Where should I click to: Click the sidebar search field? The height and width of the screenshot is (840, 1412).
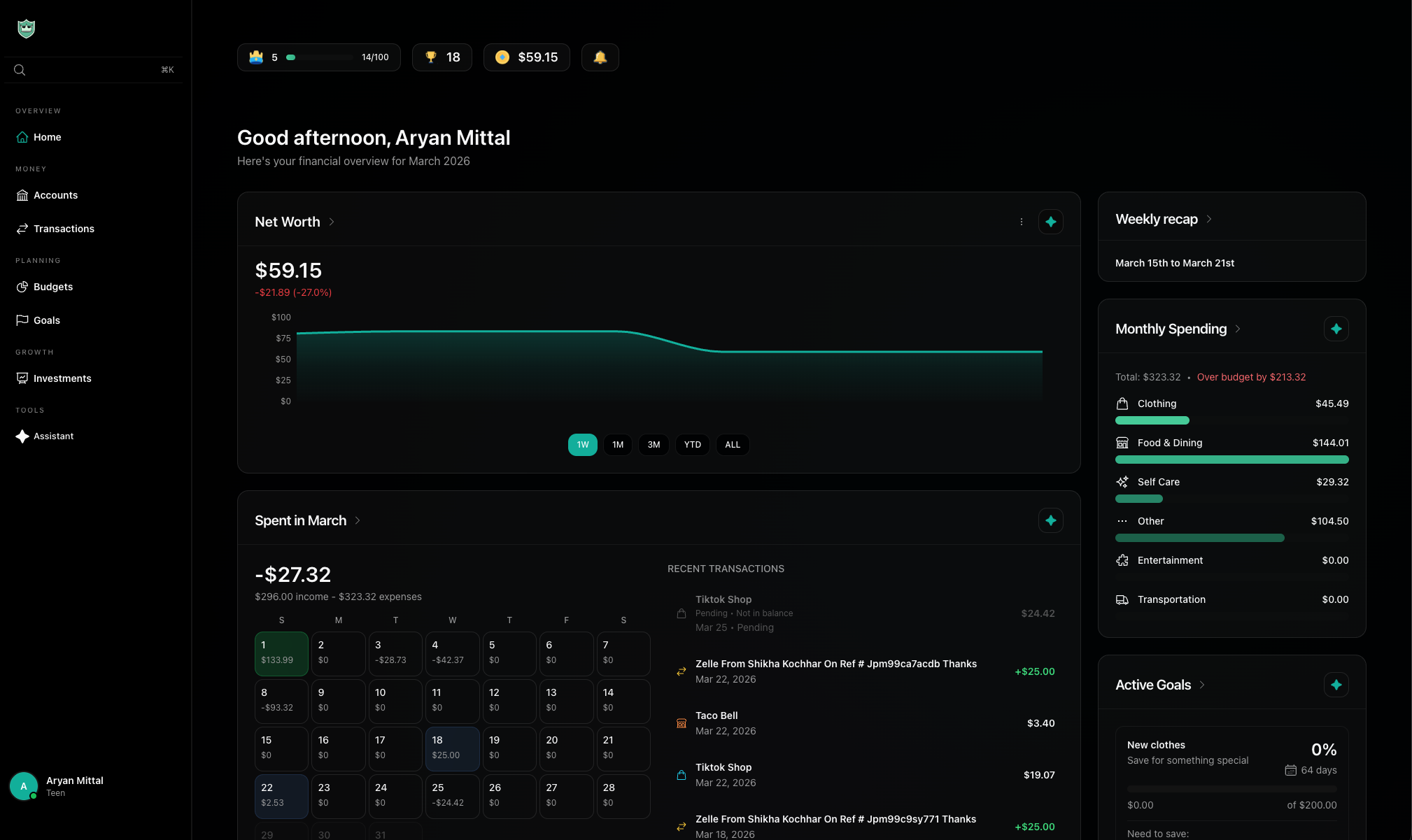coord(87,70)
